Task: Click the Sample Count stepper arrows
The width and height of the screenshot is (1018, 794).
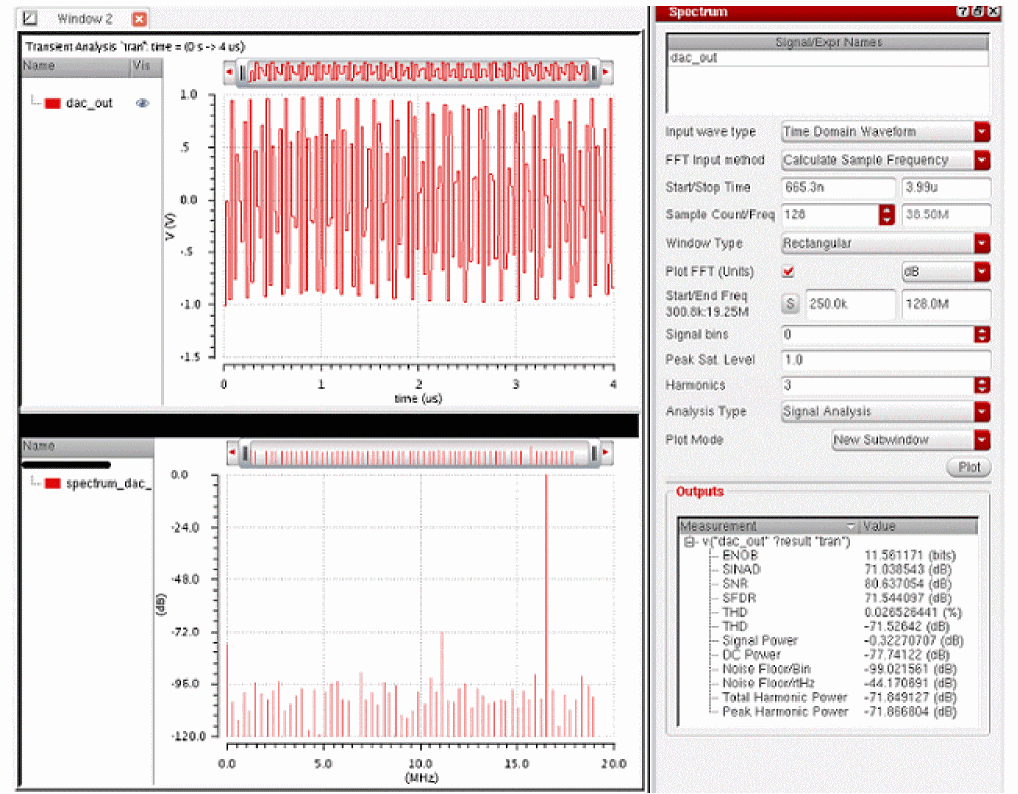Action: [x=886, y=215]
